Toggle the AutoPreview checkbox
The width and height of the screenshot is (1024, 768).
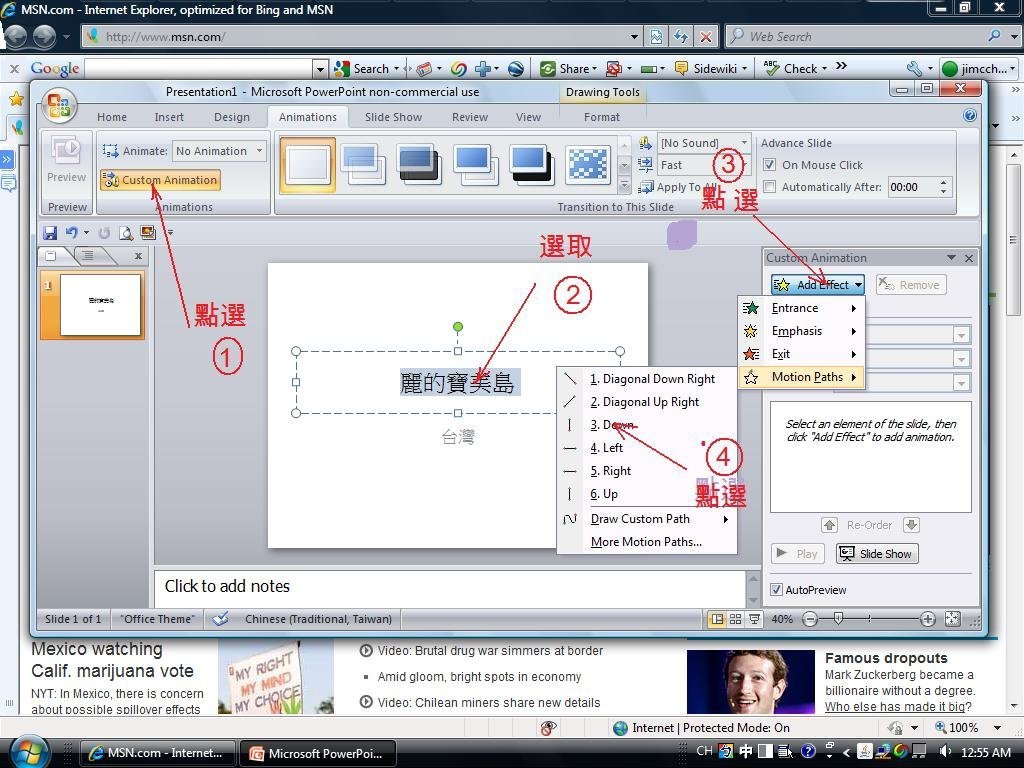pyautogui.click(x=776, y=590)
